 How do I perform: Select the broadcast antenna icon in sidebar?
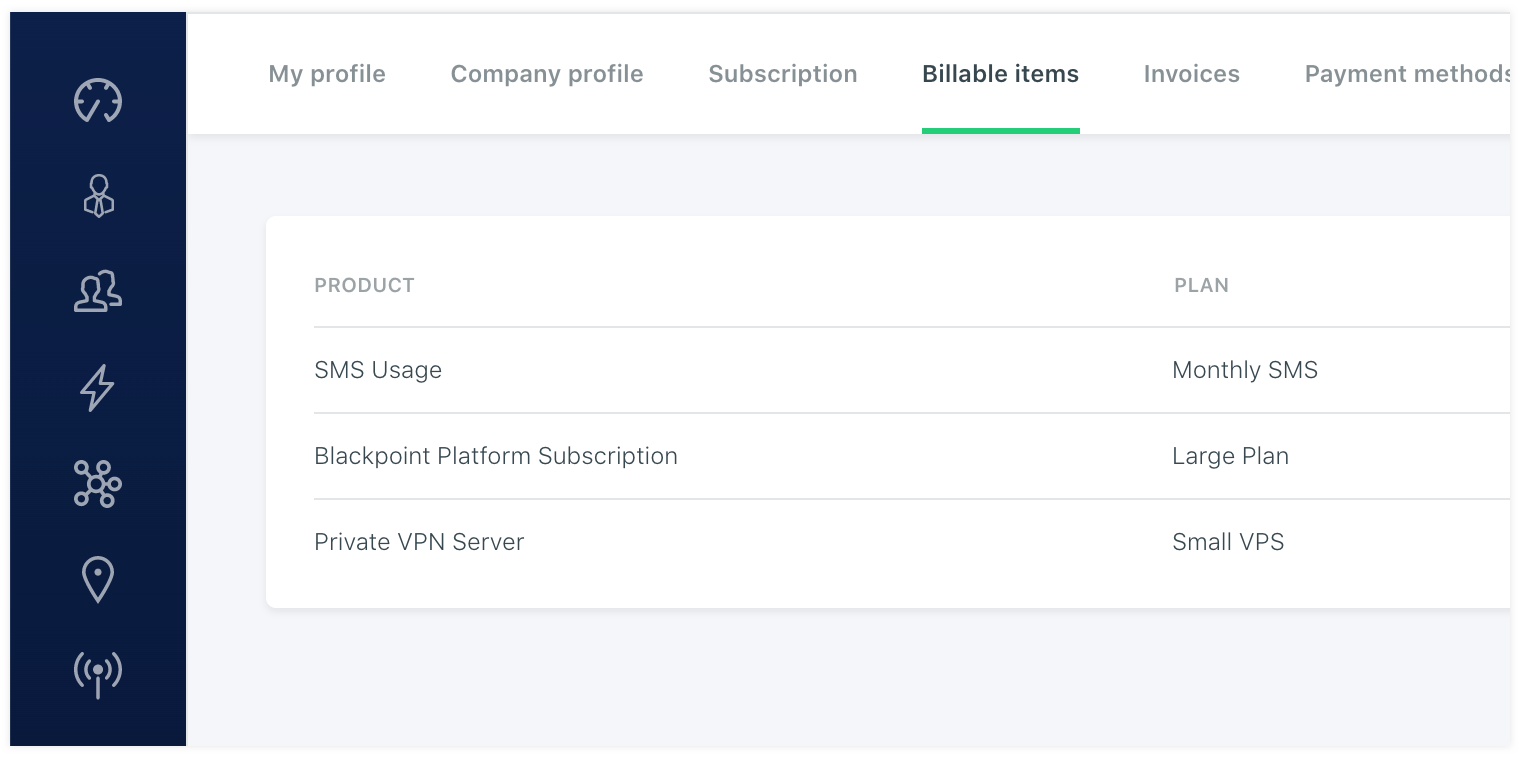(98, 674)
